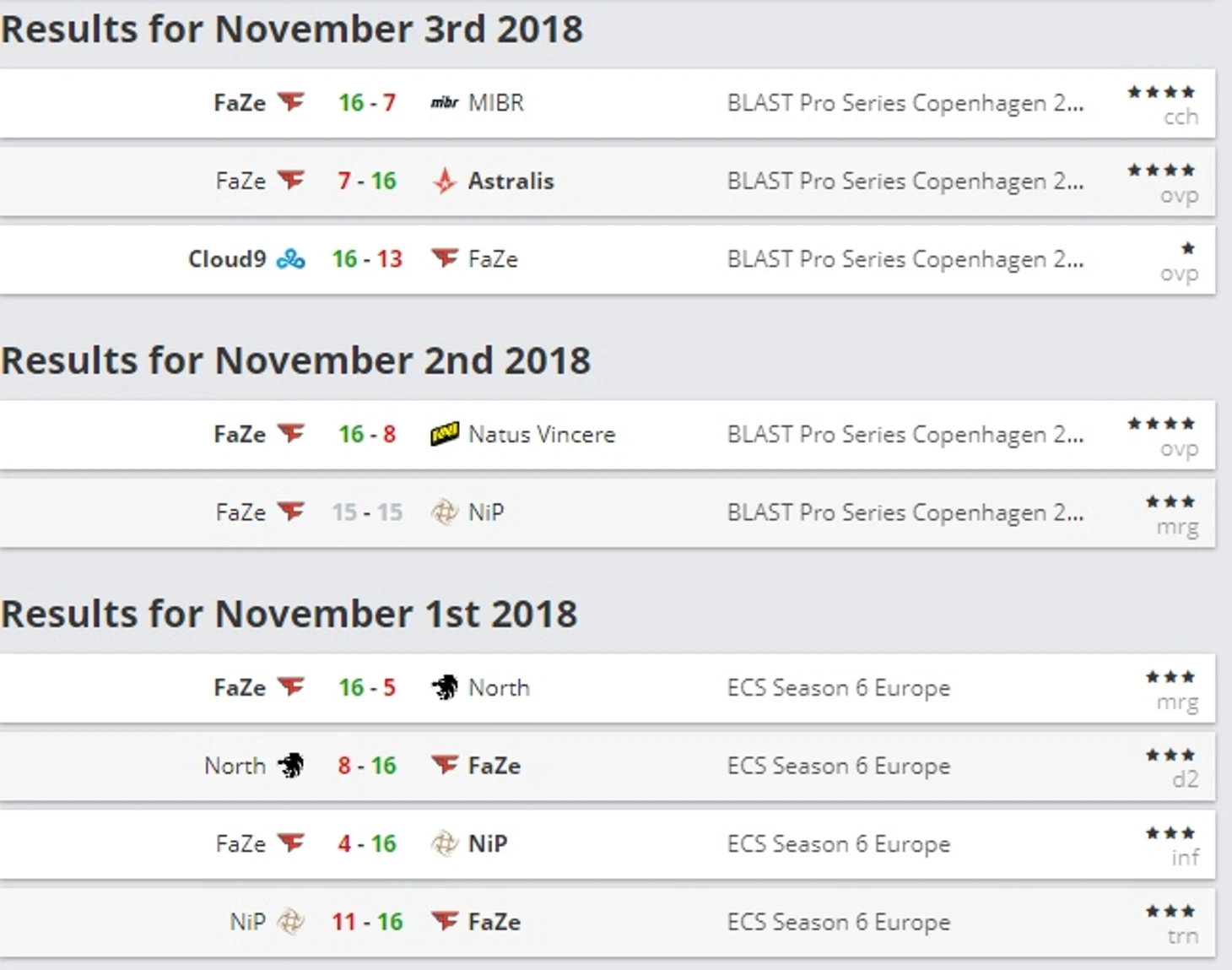Click the Cloud9 team logo
Image resolution: width=1232 pixels, height=970 pixels.
click(x=291, y=259)
